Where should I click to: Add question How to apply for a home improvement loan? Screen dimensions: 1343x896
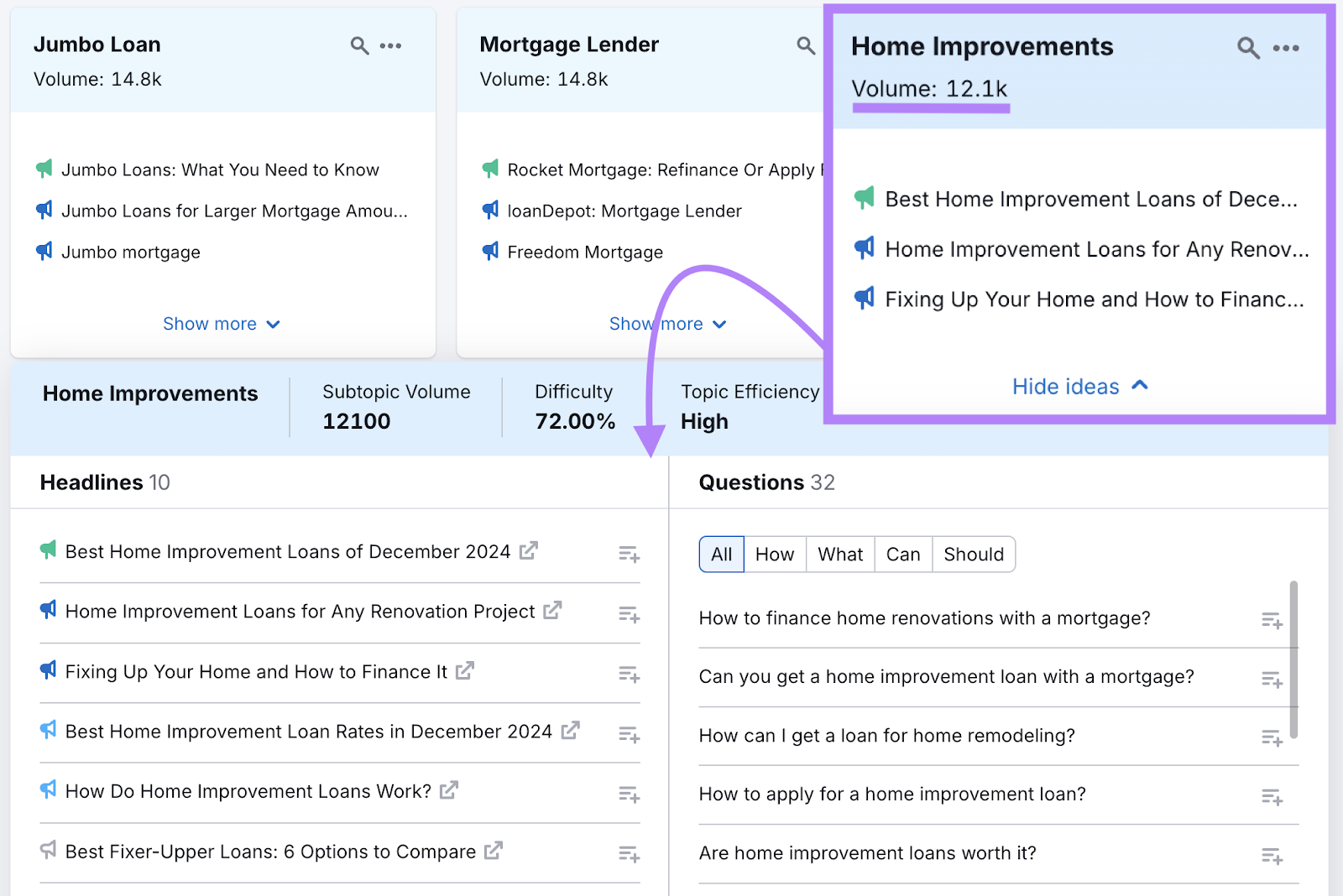1272,796
